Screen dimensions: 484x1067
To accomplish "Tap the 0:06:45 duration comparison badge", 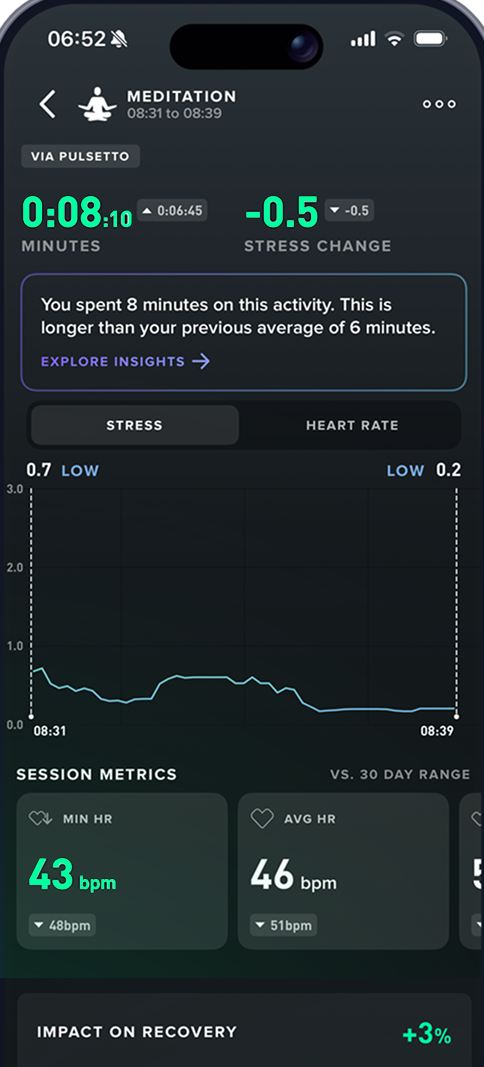I will [x=172, y=210].
